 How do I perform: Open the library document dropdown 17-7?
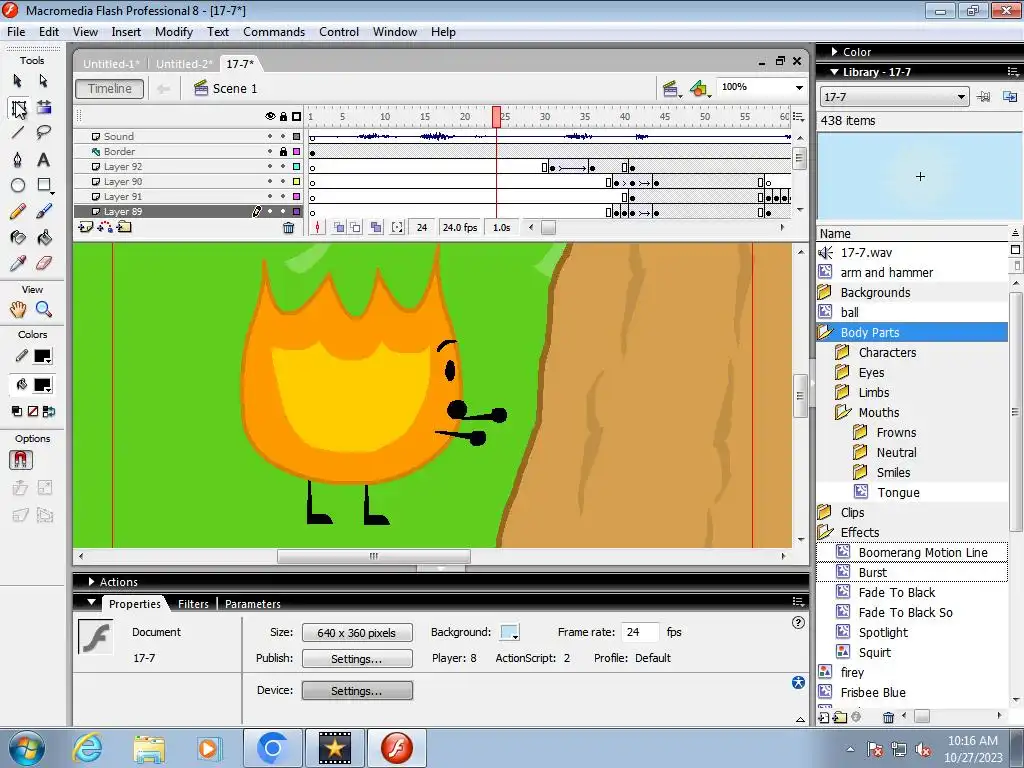(x=894, y=97)
